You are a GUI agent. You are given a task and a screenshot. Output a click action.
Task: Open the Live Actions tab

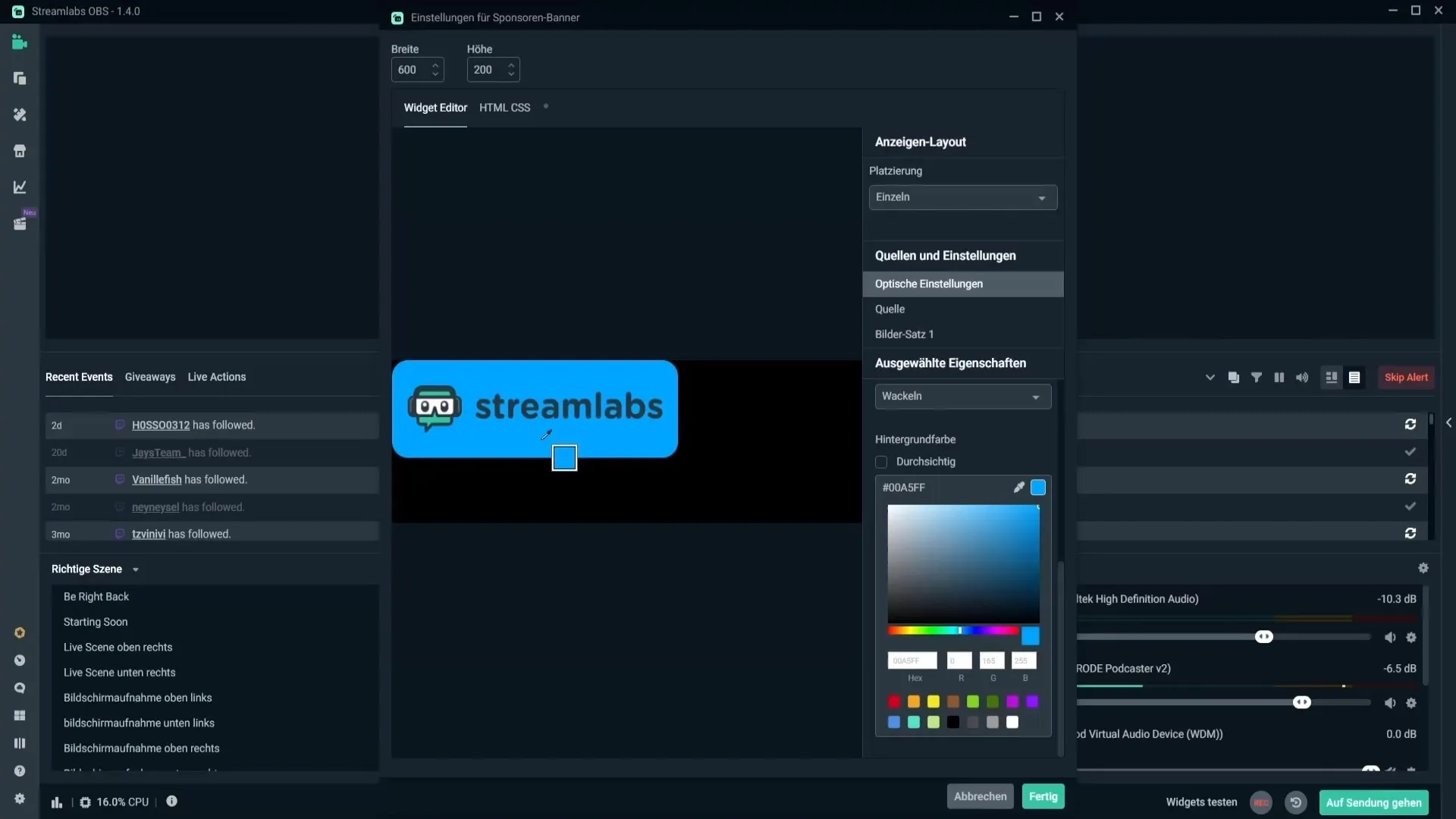point(217,377)
